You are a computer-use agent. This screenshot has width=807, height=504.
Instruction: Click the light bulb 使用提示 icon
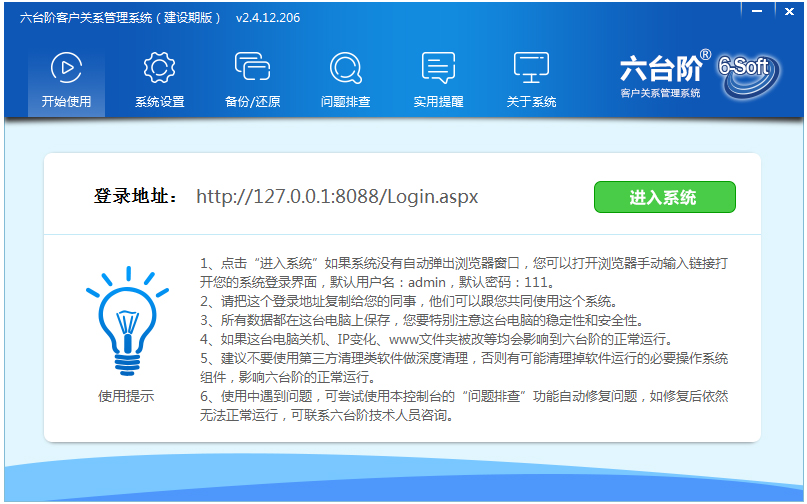(127, 320)
